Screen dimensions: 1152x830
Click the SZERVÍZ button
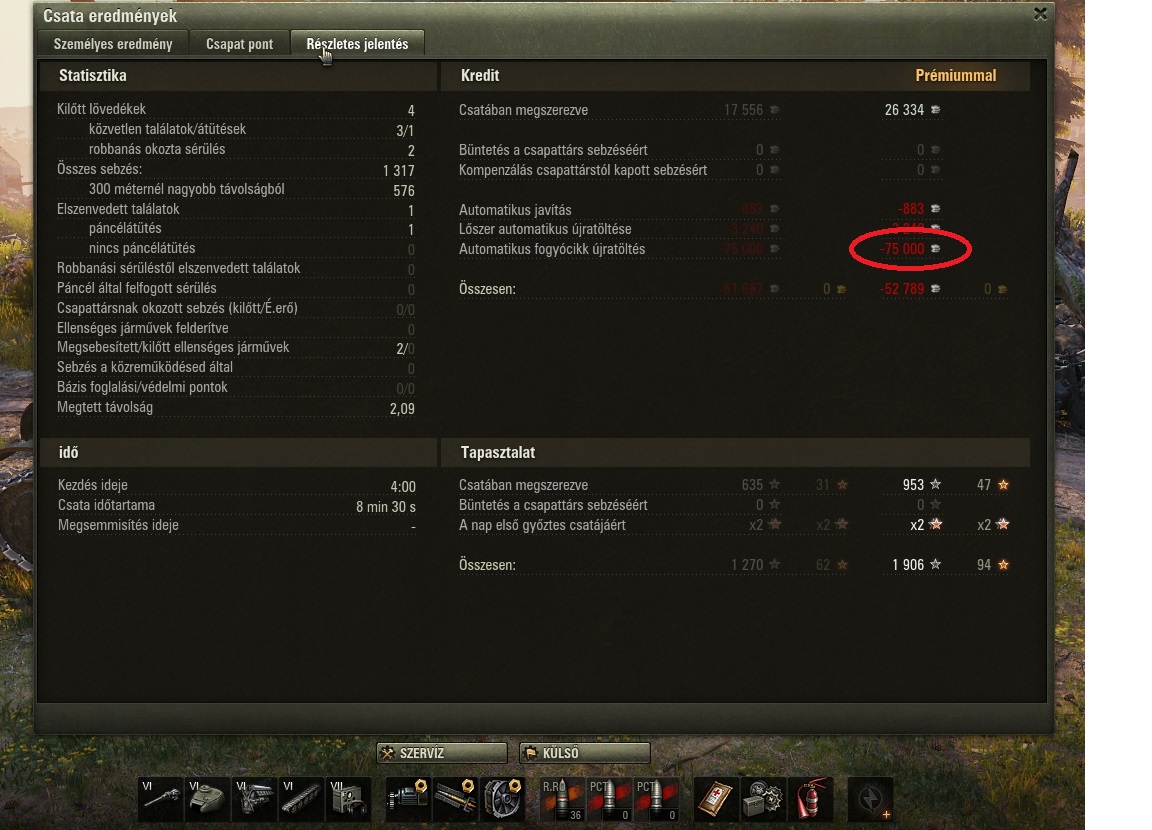point(442,753)
